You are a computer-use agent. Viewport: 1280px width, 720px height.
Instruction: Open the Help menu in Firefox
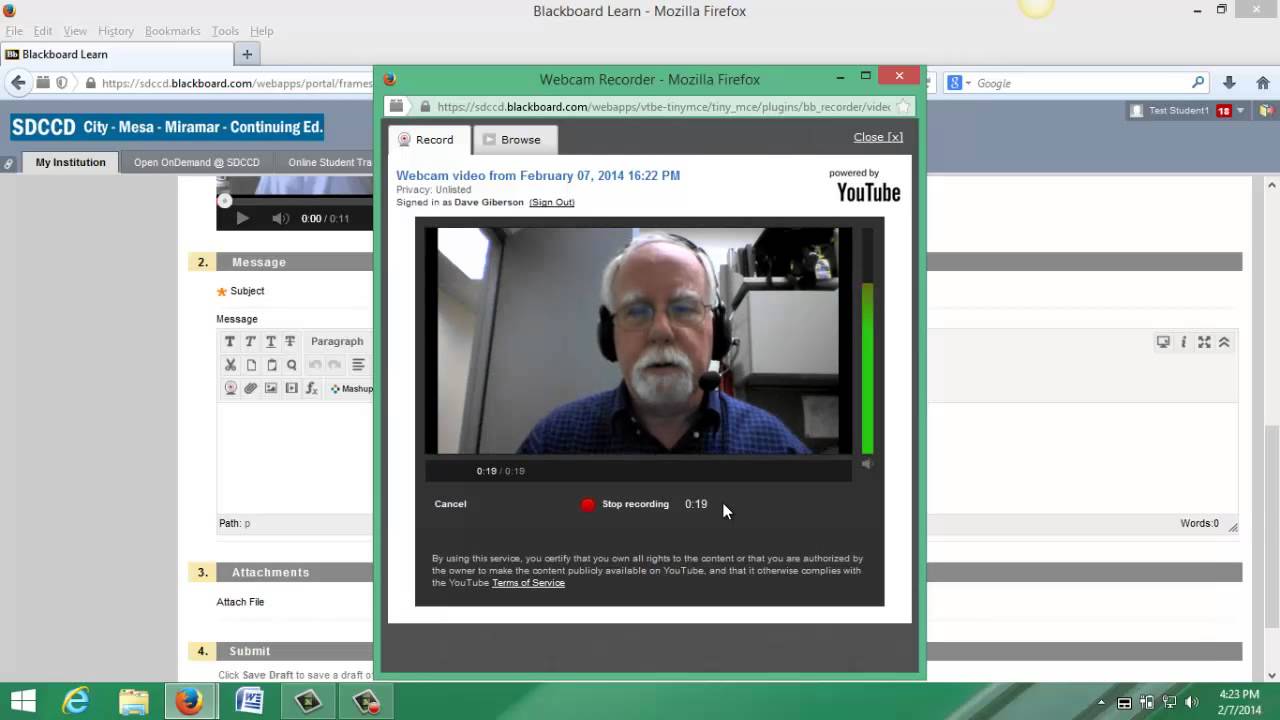click(261, 31)
